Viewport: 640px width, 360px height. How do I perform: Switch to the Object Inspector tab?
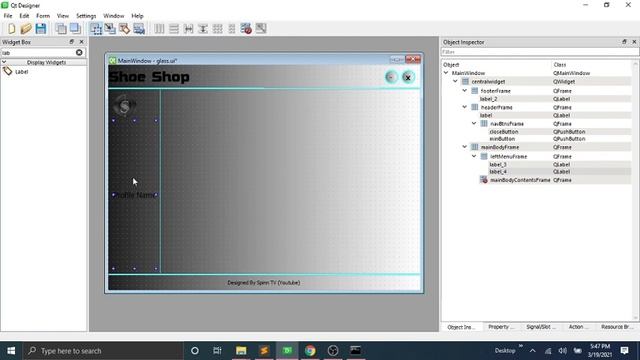(x=461, y=327)
